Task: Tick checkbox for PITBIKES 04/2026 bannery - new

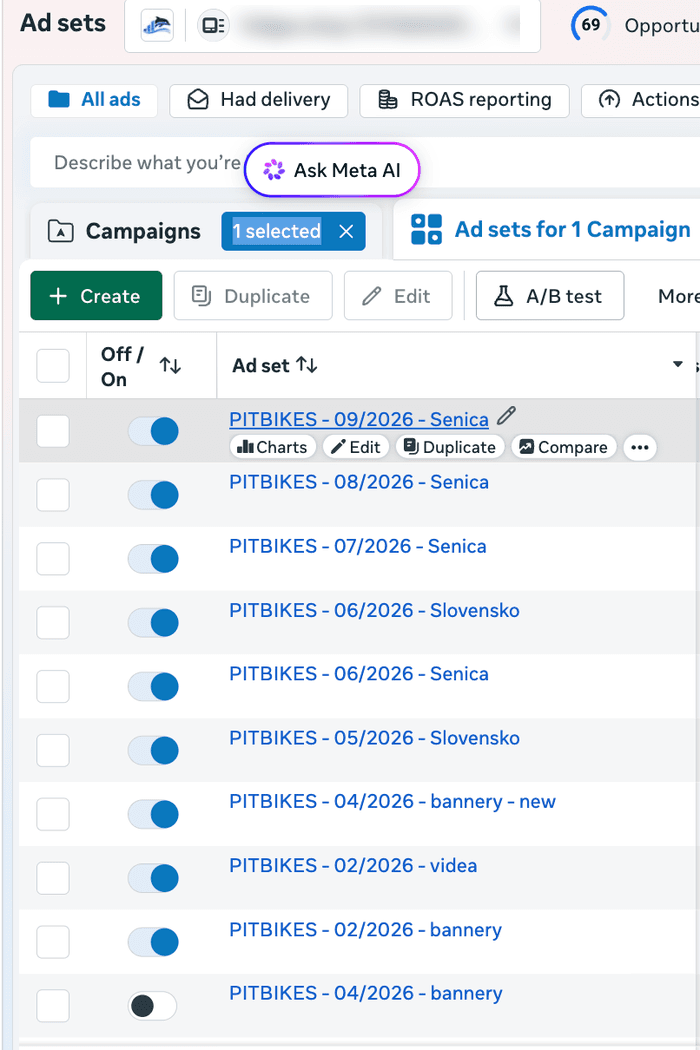Action: [53, 814]
